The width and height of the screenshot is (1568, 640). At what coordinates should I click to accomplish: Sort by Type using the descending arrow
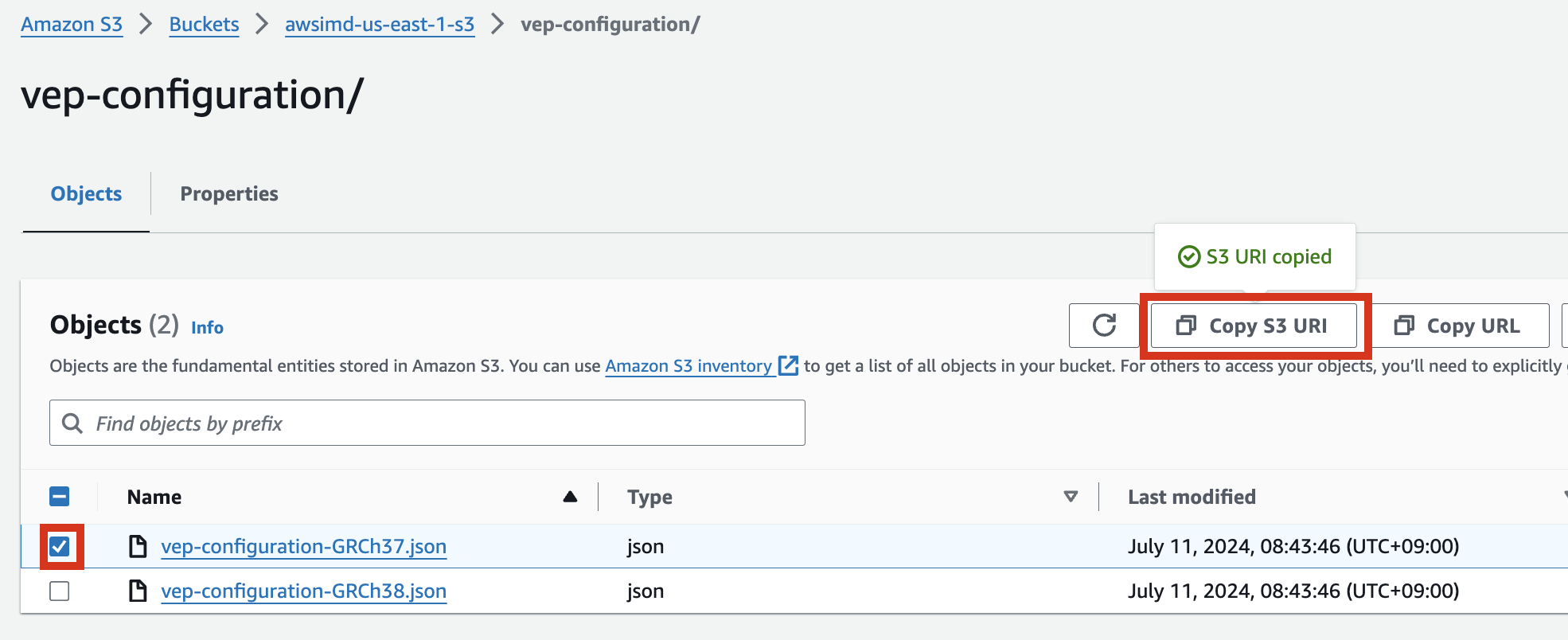click(1071, 497)
